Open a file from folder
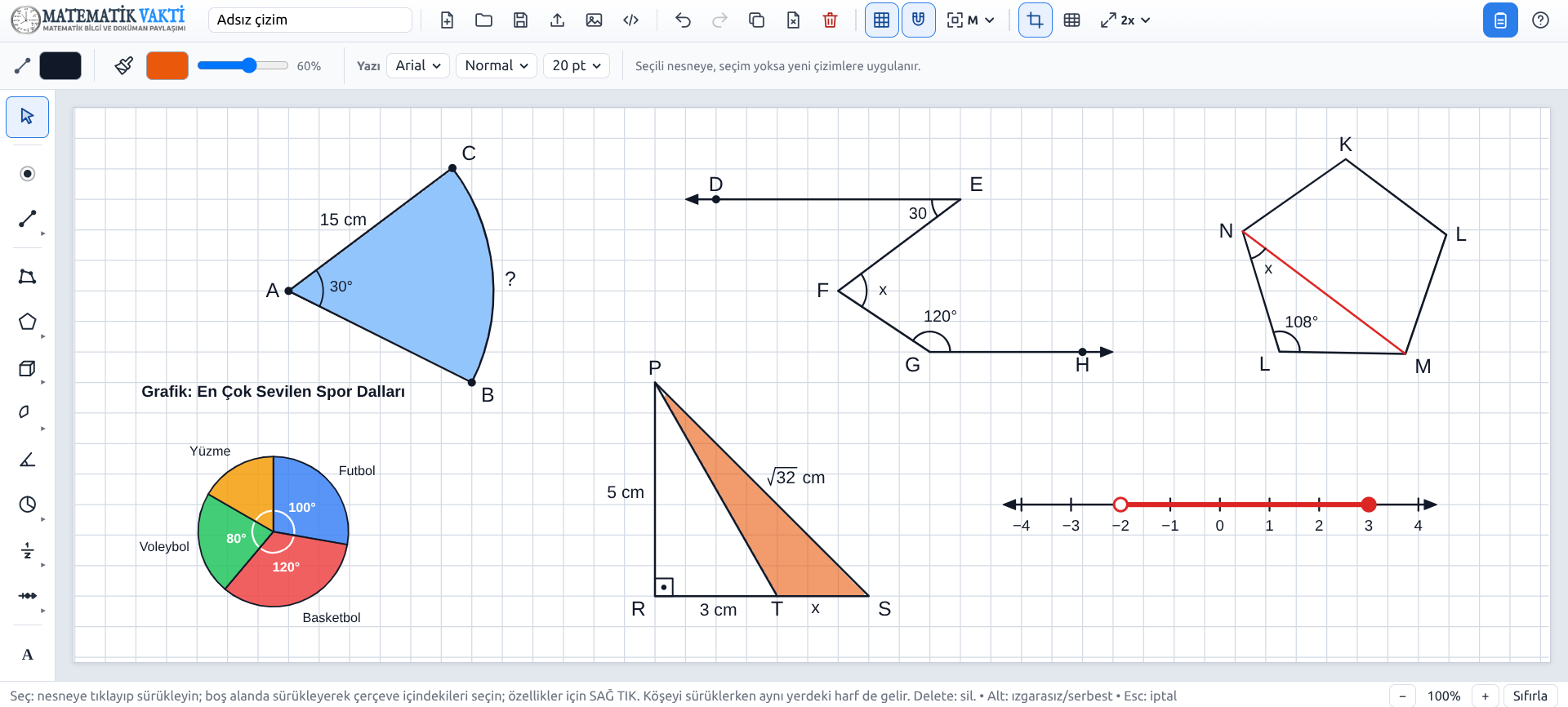Viewport: 1568px width, 707px height. (483, 20)
